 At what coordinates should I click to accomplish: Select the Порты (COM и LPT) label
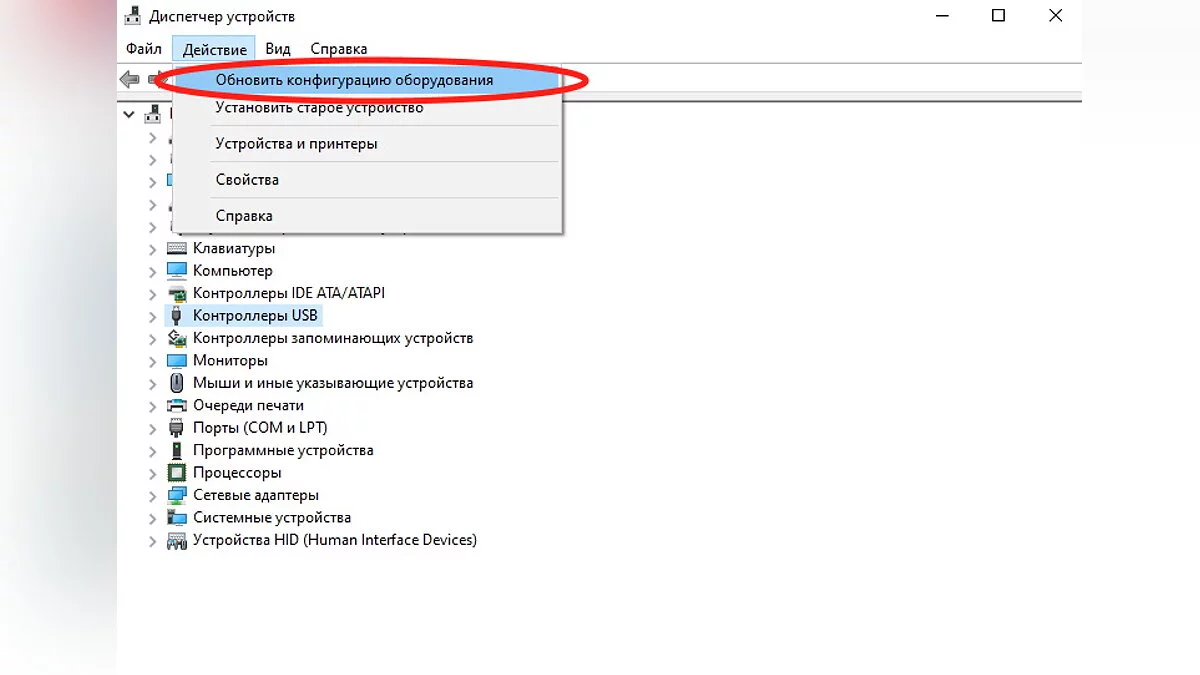click(x=260, y=428)
